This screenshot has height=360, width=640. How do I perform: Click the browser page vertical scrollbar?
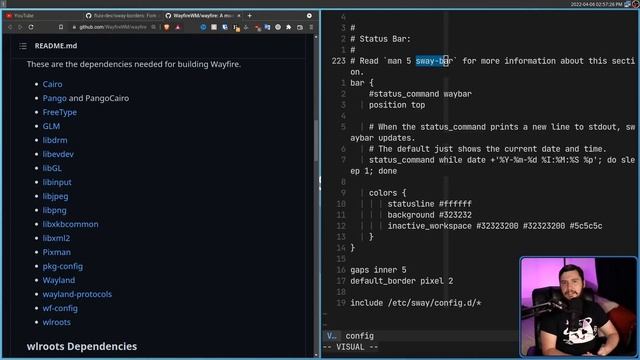click(x=316, y=141)
